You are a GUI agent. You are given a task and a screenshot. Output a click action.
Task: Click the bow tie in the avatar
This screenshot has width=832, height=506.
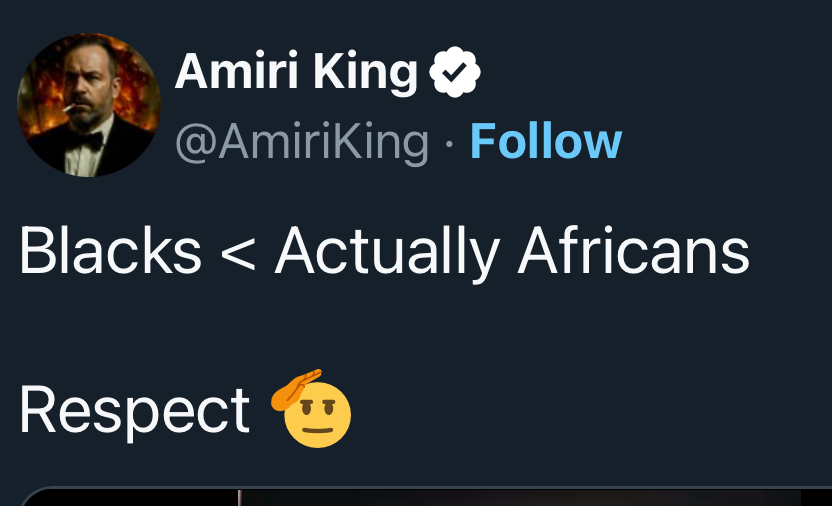tap(92, 140)
